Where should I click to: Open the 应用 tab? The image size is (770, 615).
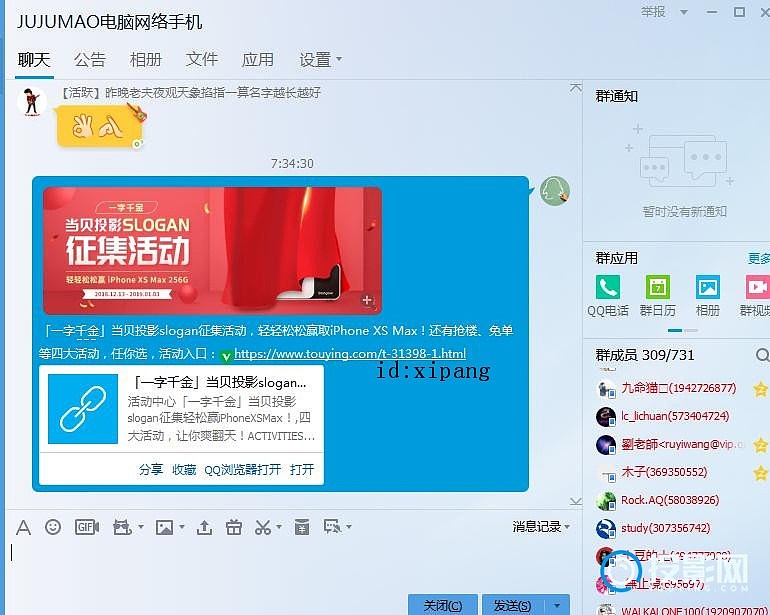(x=258, y=60)
